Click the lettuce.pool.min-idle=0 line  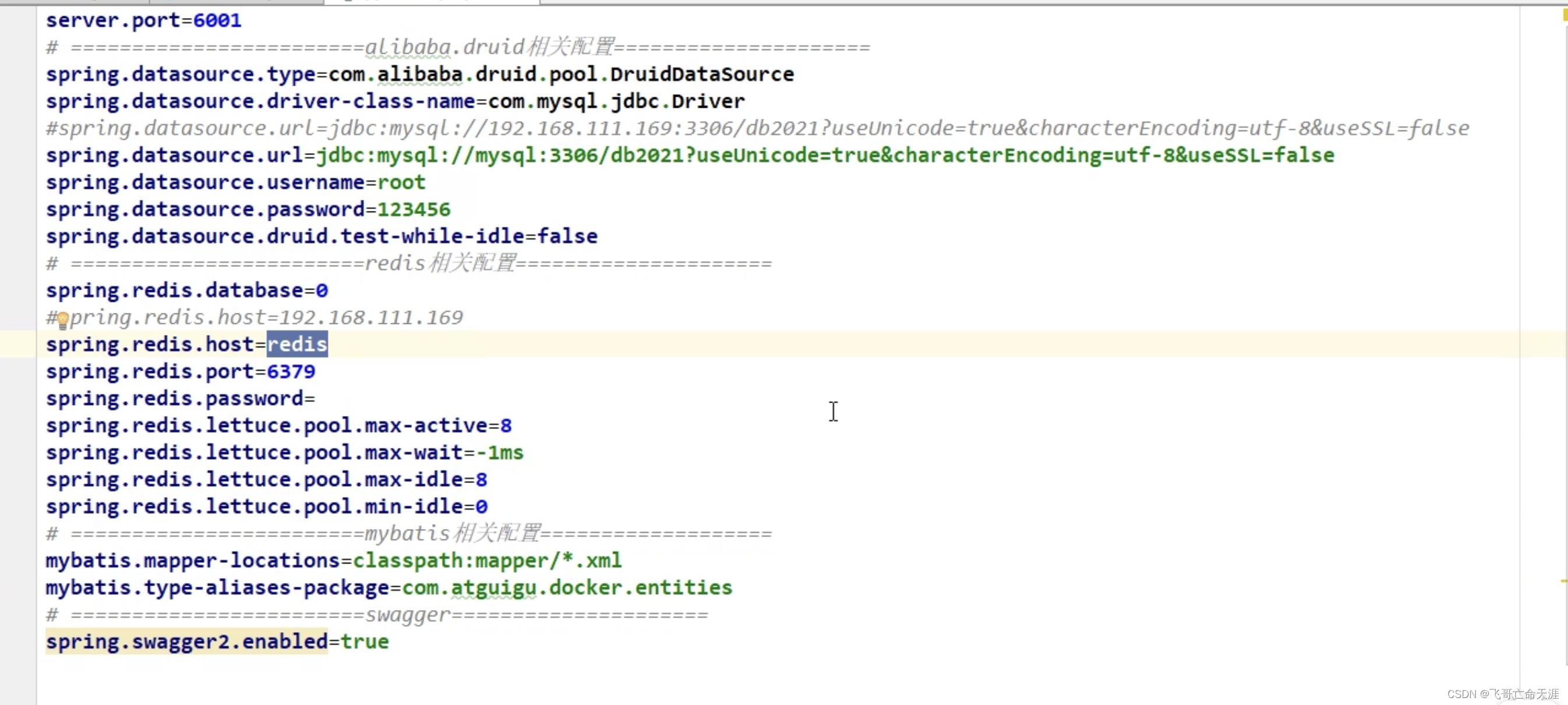[267, 506]
